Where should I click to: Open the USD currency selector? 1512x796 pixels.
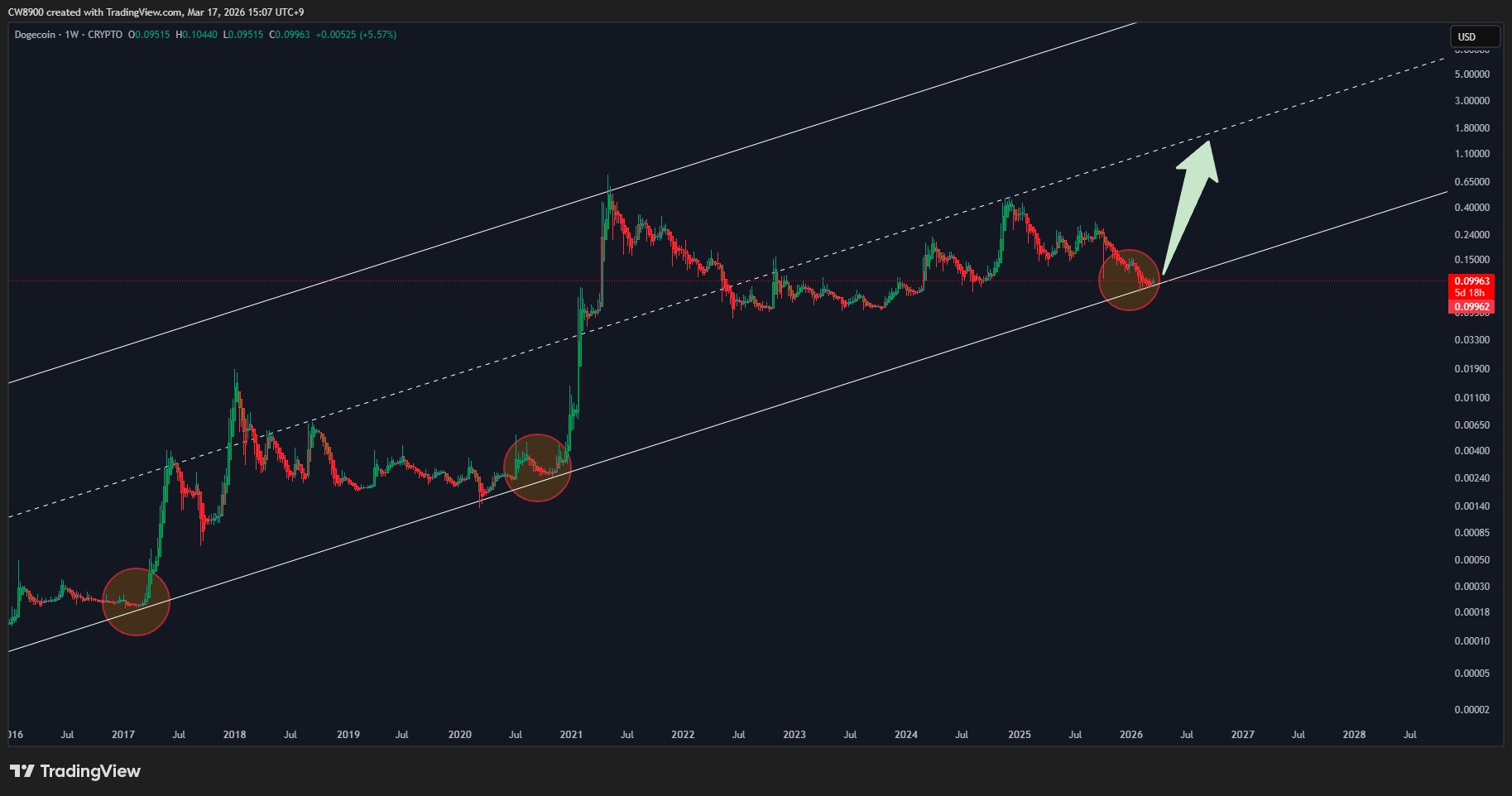tap(1475, 36)
